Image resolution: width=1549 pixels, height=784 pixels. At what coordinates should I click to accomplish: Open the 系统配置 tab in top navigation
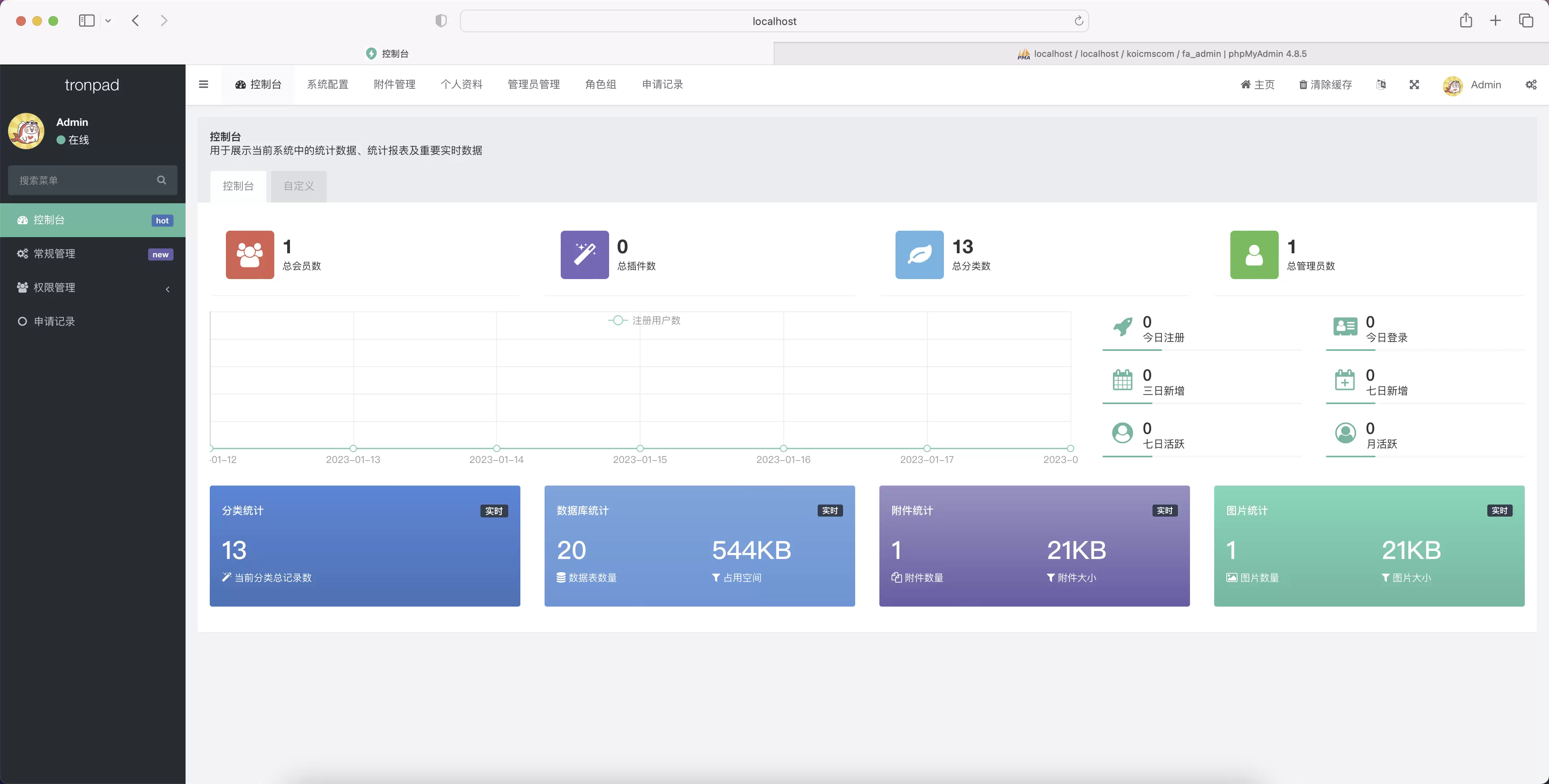tap(328, 84)
